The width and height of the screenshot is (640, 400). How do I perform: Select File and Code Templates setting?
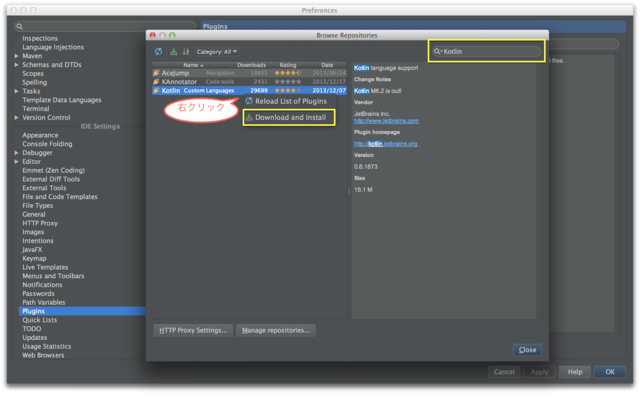[x=60, y=197]
